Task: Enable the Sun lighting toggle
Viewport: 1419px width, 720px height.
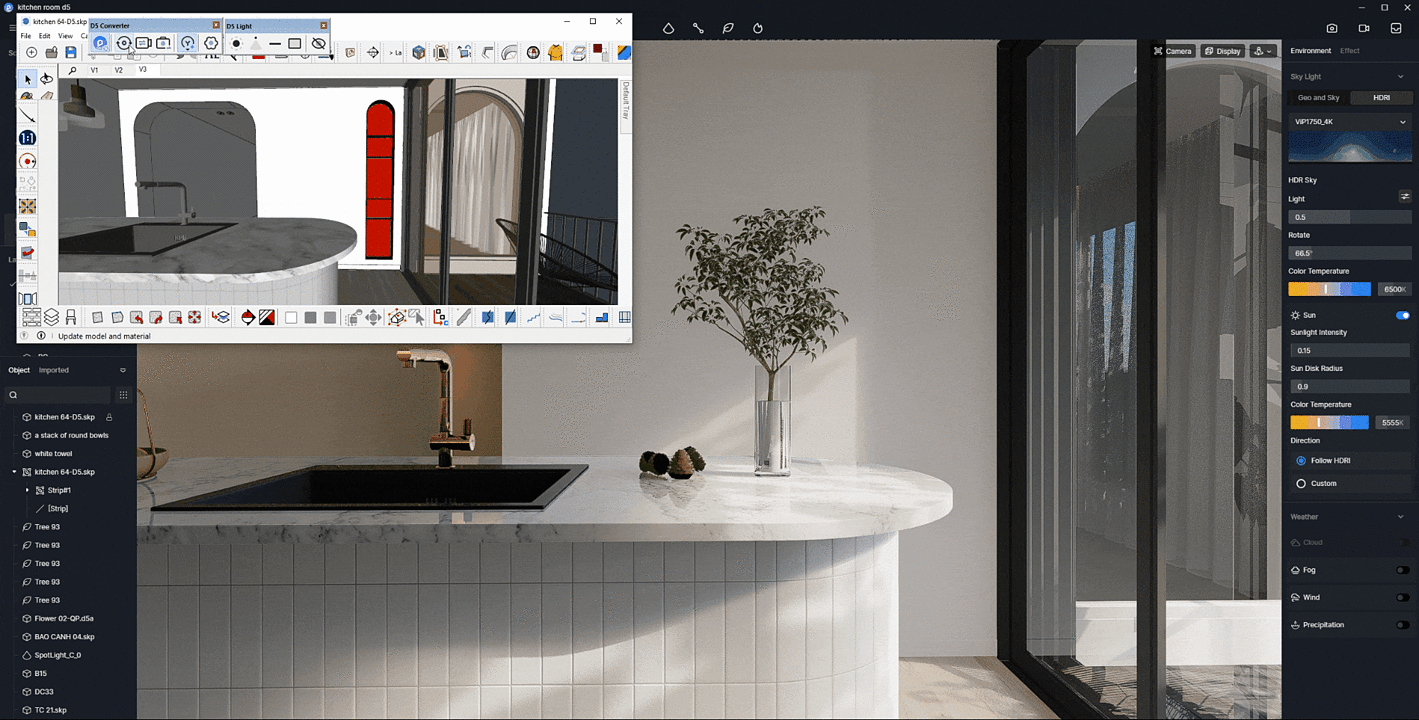Action: point(1404,314)
